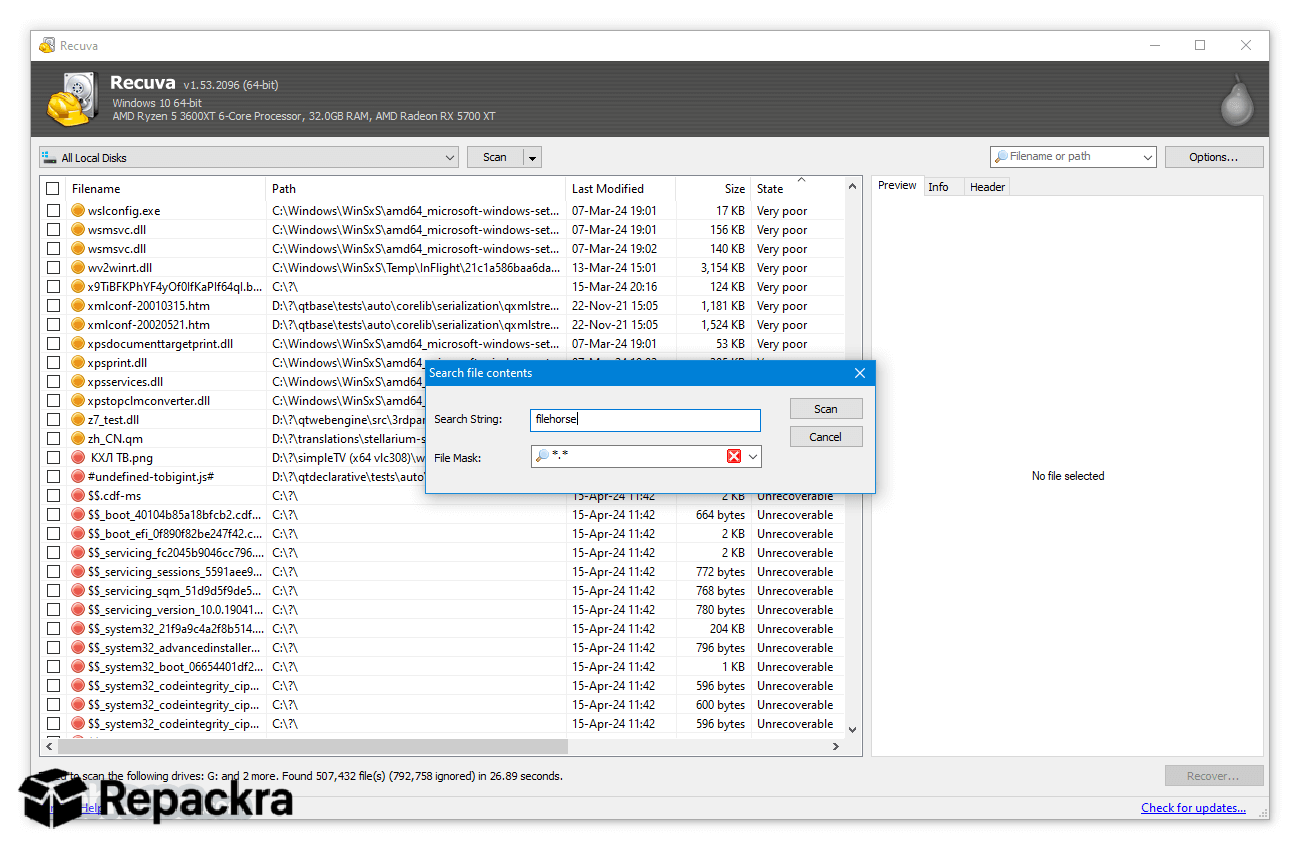Check the box for xpsprint.dll

(53, 363)
